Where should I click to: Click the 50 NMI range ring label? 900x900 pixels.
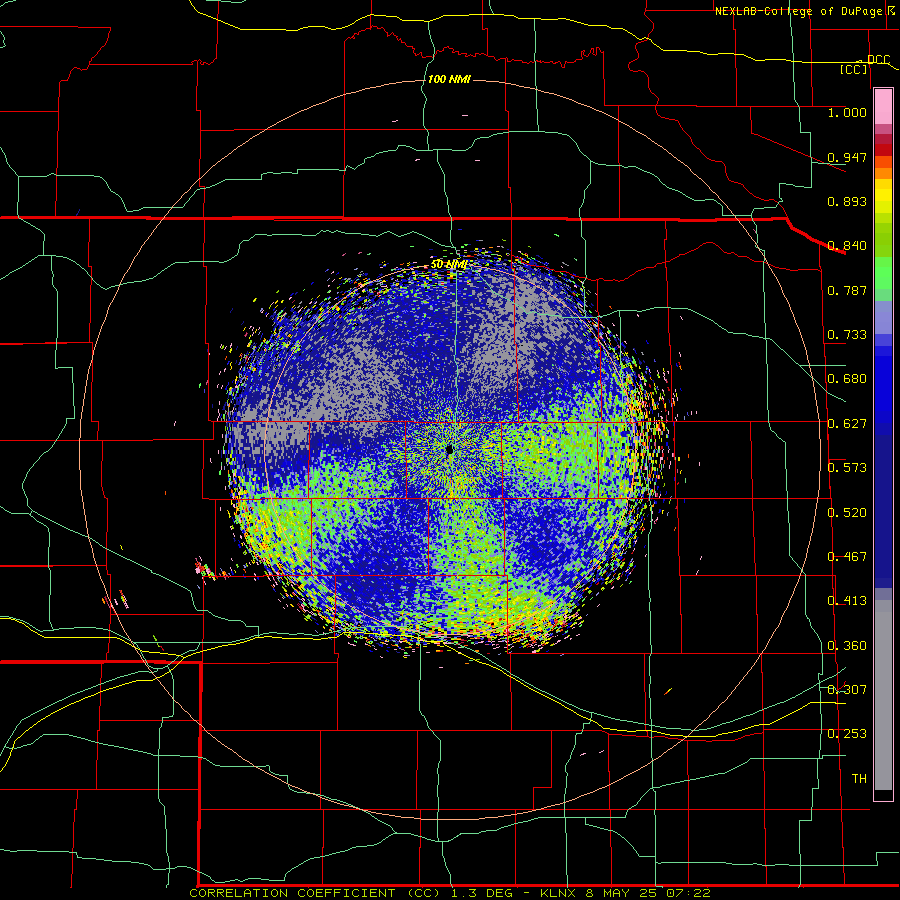tap(449, 265)
